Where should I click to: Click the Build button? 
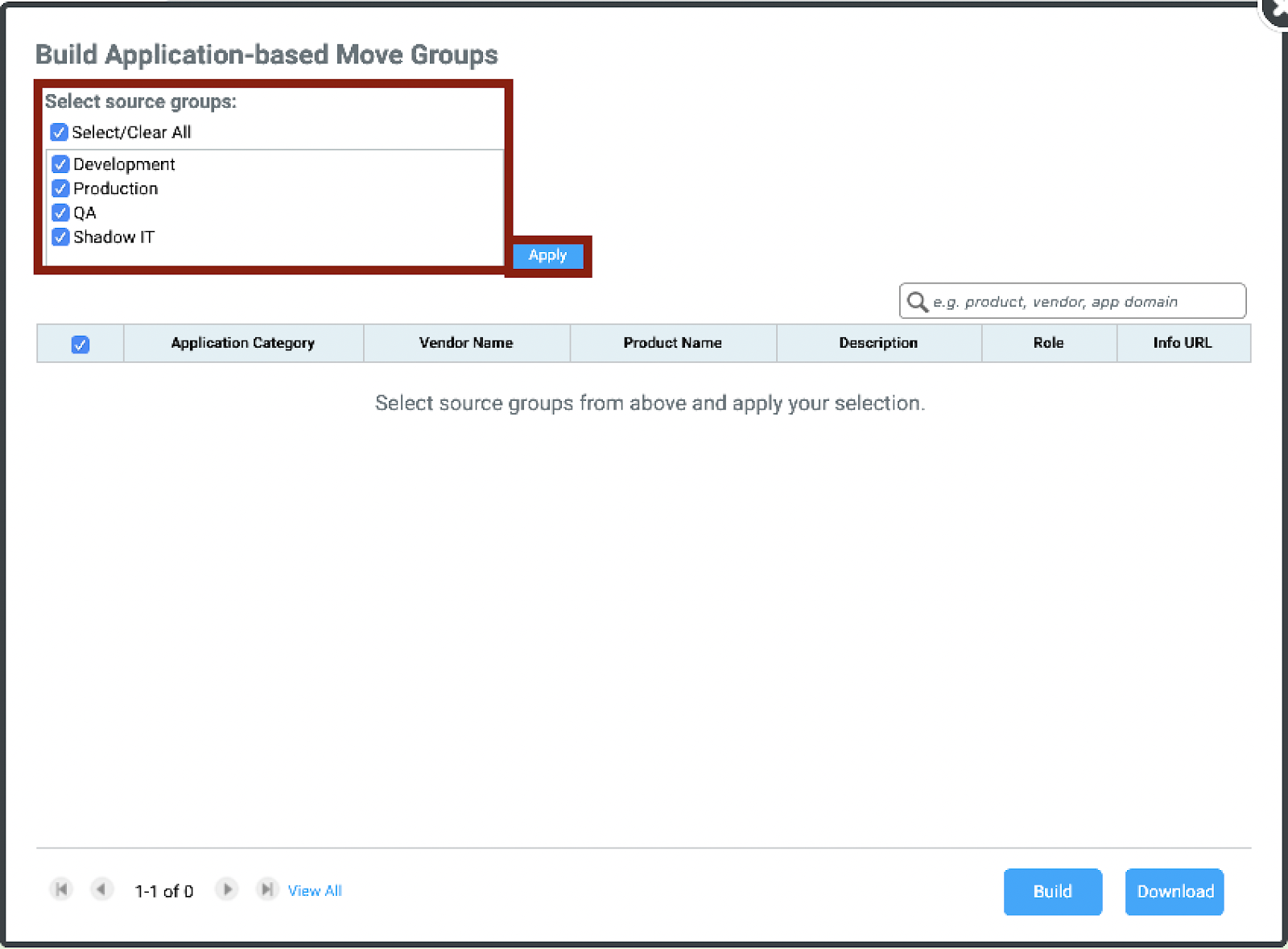pos(1052,892)
